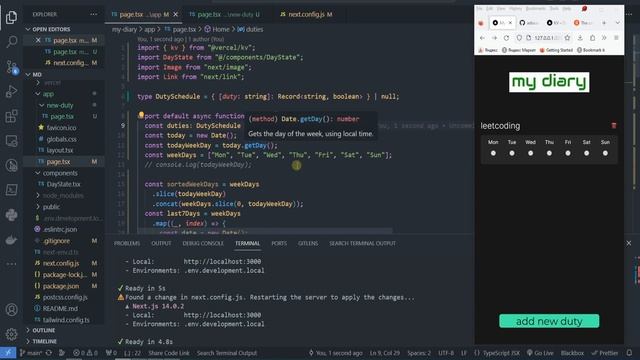Open the Explorer panel more actions menu

pyautogui.click(x=94, y=14)
